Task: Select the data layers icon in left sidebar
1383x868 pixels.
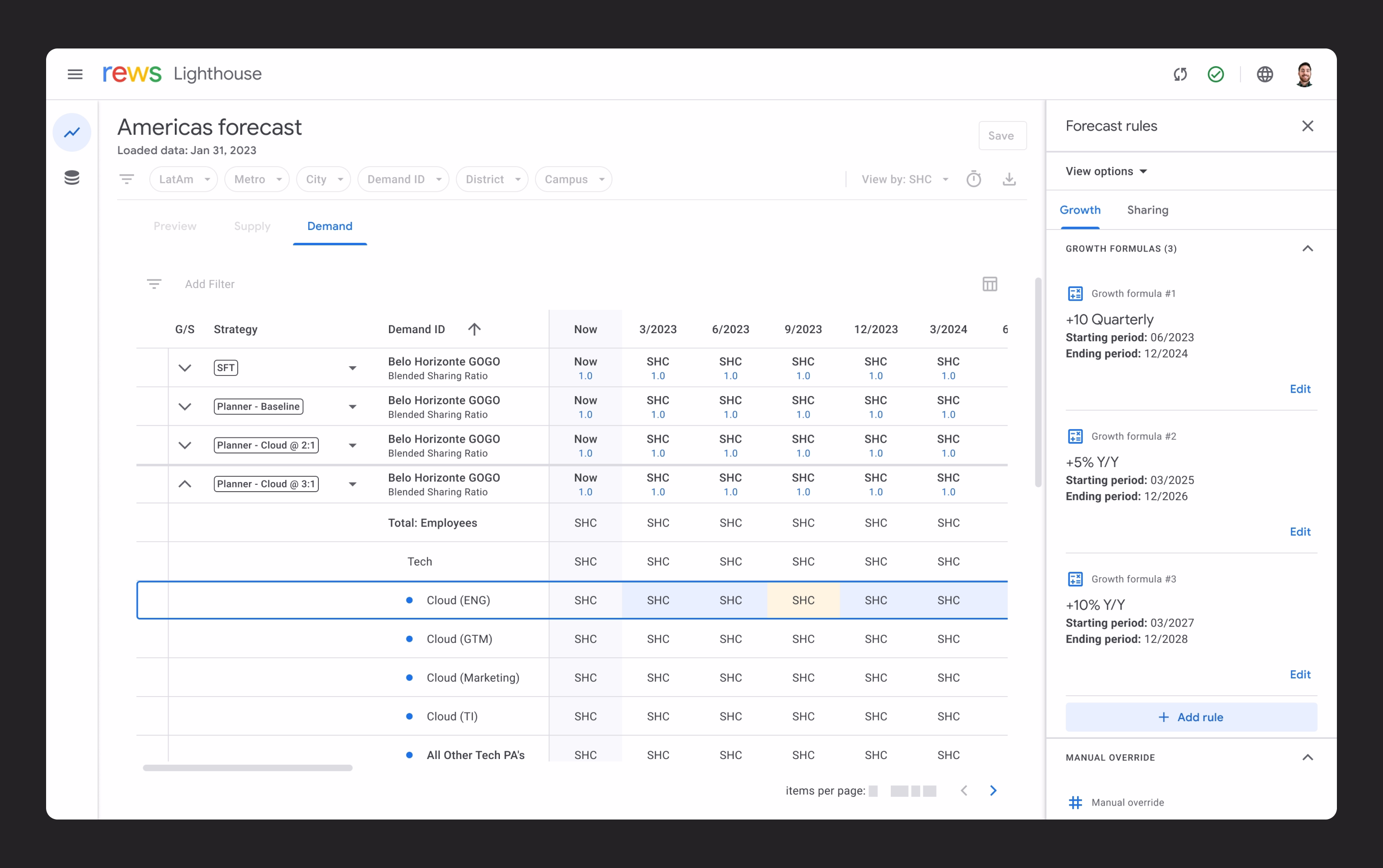Action: (x=72, y=177)
